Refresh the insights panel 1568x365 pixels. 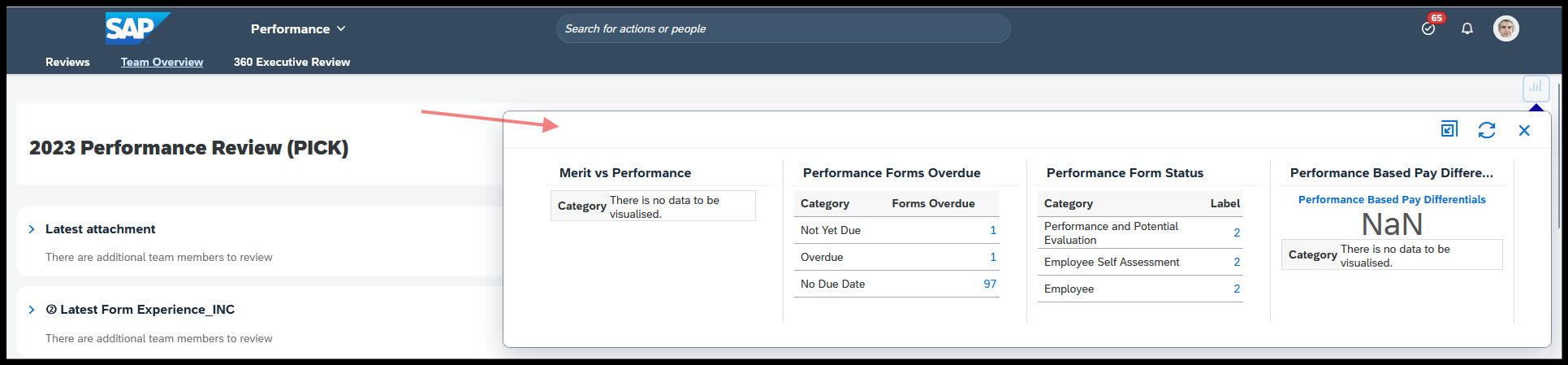click(x=1487, y=130)
